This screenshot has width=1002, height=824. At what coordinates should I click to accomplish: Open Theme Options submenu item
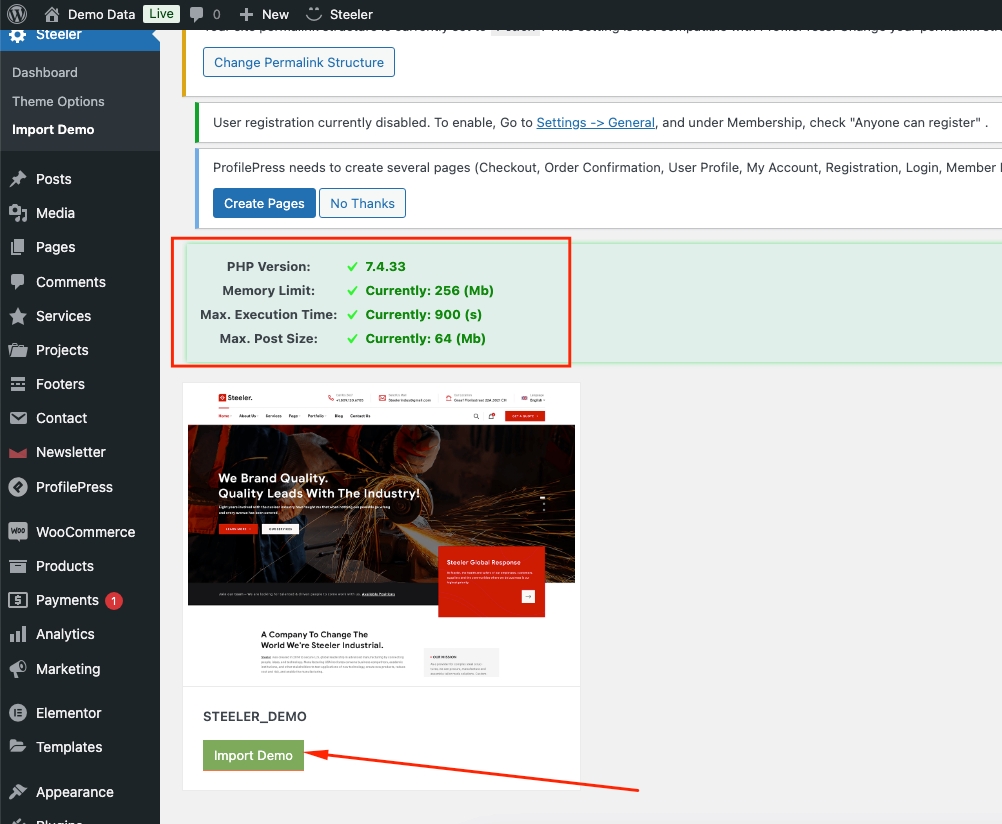click(58, 101)
